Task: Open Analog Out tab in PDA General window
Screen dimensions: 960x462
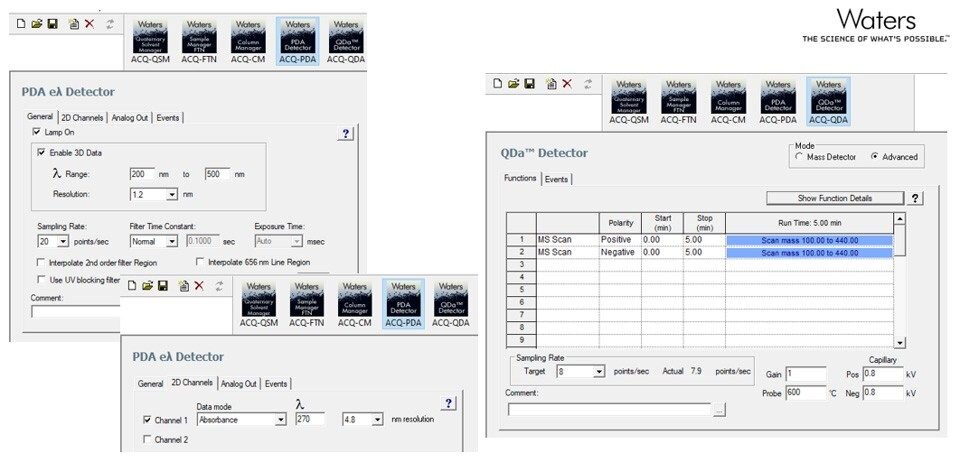Action: [130, 117]
